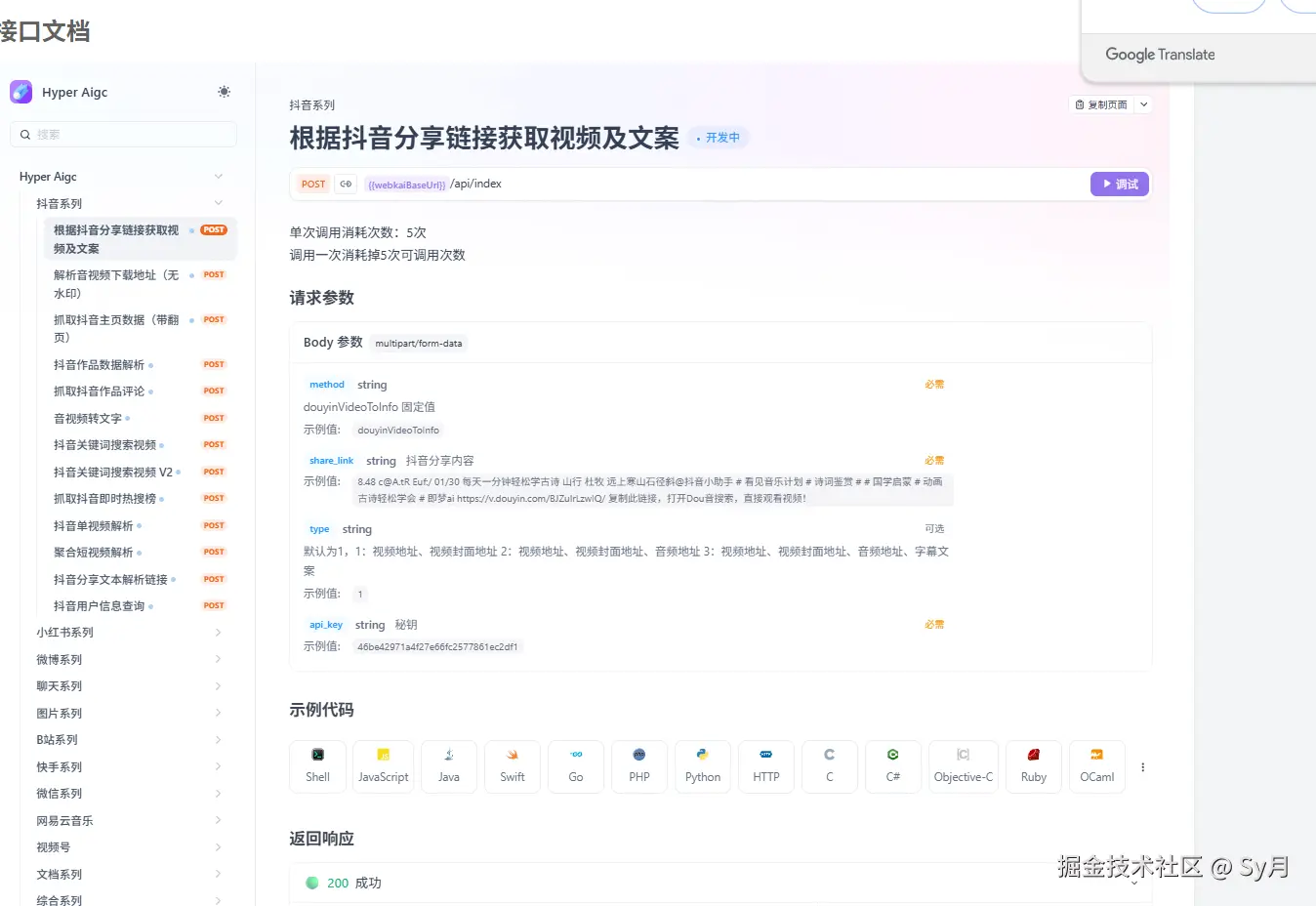
Task: Click the douyinVideoToInfo example value
Action: pos(398,430)
